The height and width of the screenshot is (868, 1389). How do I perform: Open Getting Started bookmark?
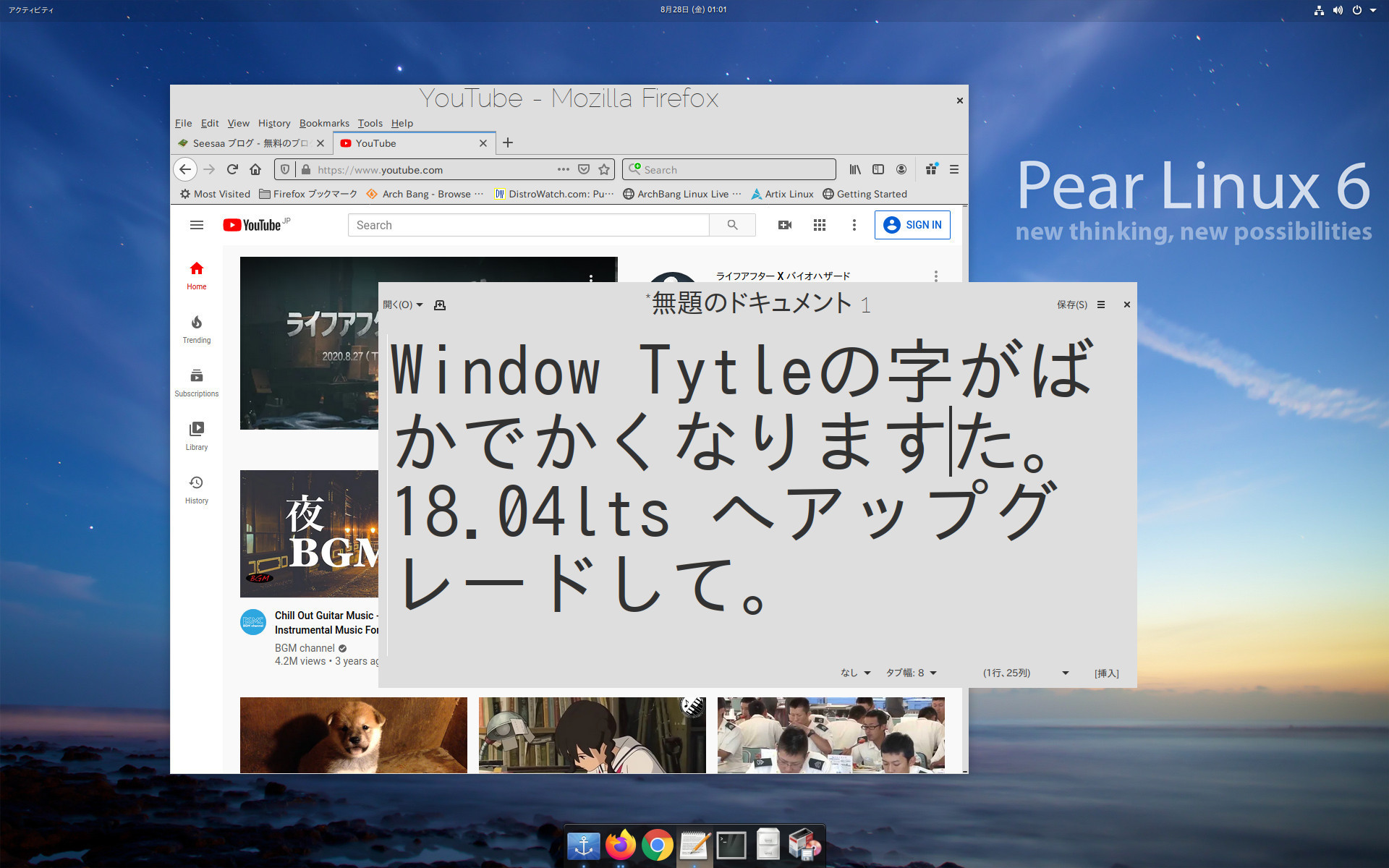click(x=865, y=194)
